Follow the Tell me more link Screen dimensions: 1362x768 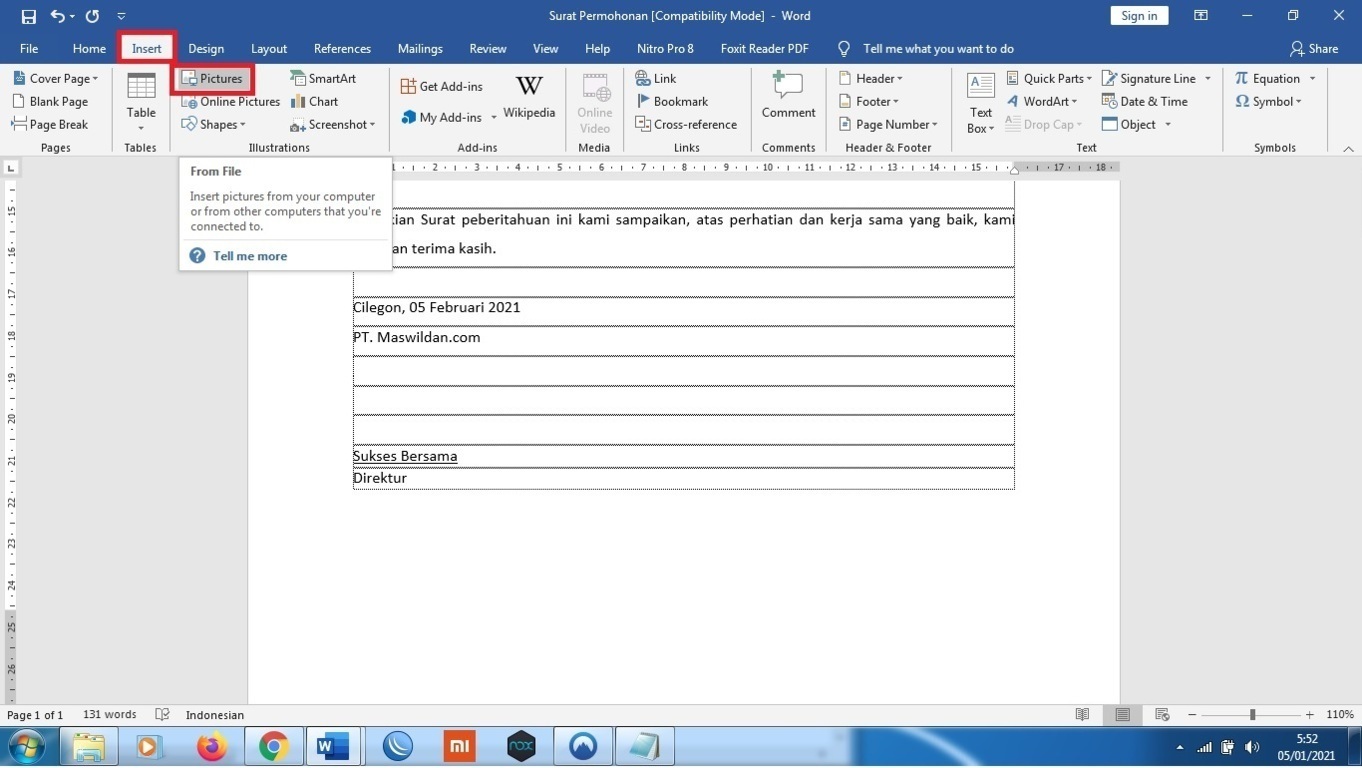(249, 256)
